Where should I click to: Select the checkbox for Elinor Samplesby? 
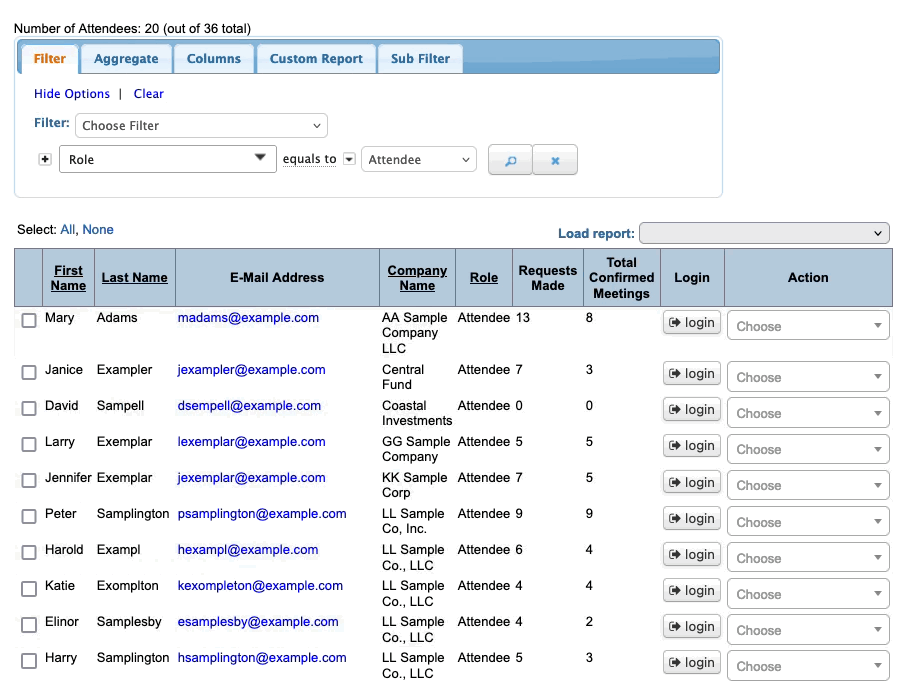pyautogui.click(x=29, y=624)
